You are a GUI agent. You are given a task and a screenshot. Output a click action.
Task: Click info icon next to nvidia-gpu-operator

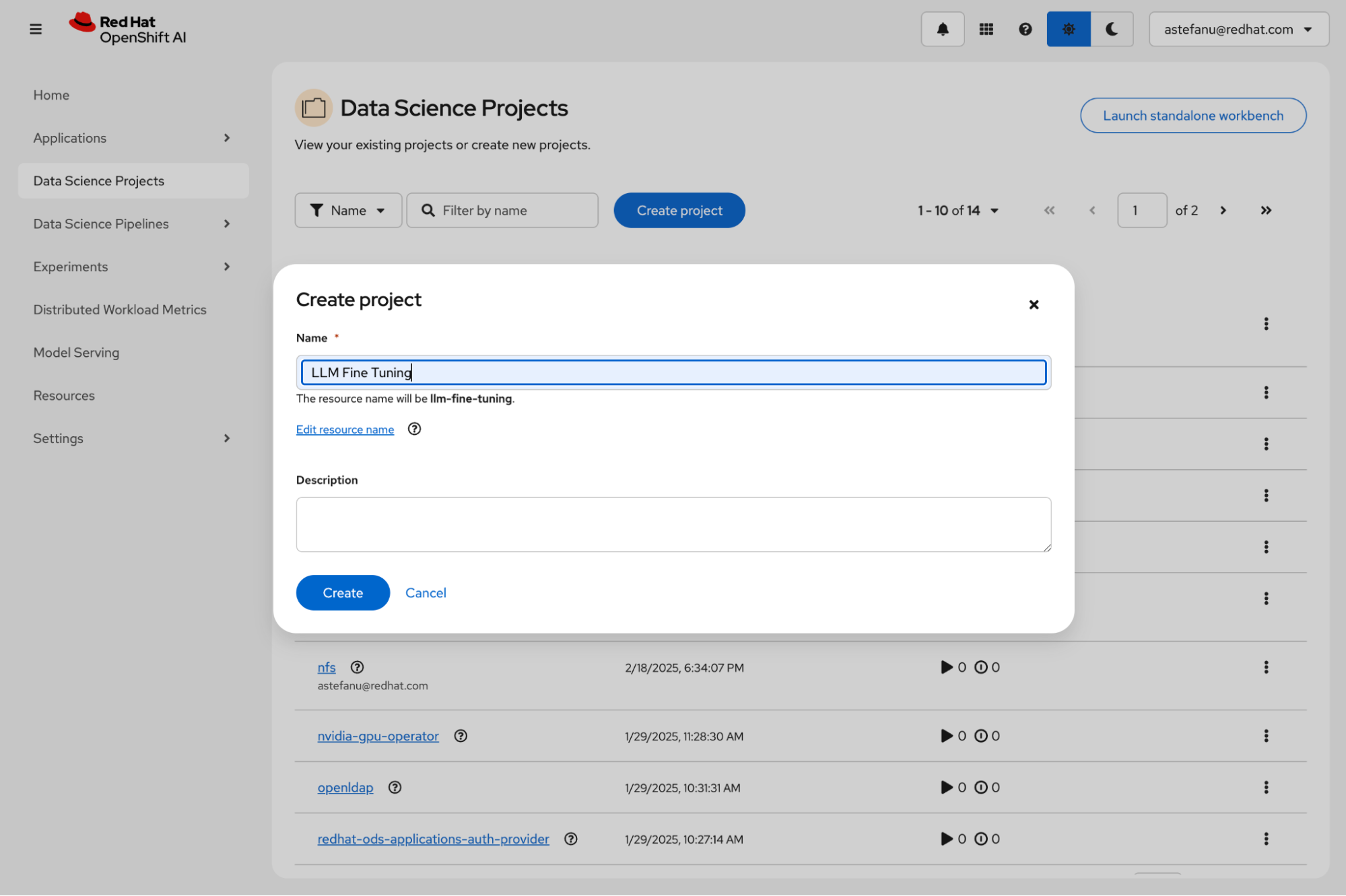click(x=461, y=736)
